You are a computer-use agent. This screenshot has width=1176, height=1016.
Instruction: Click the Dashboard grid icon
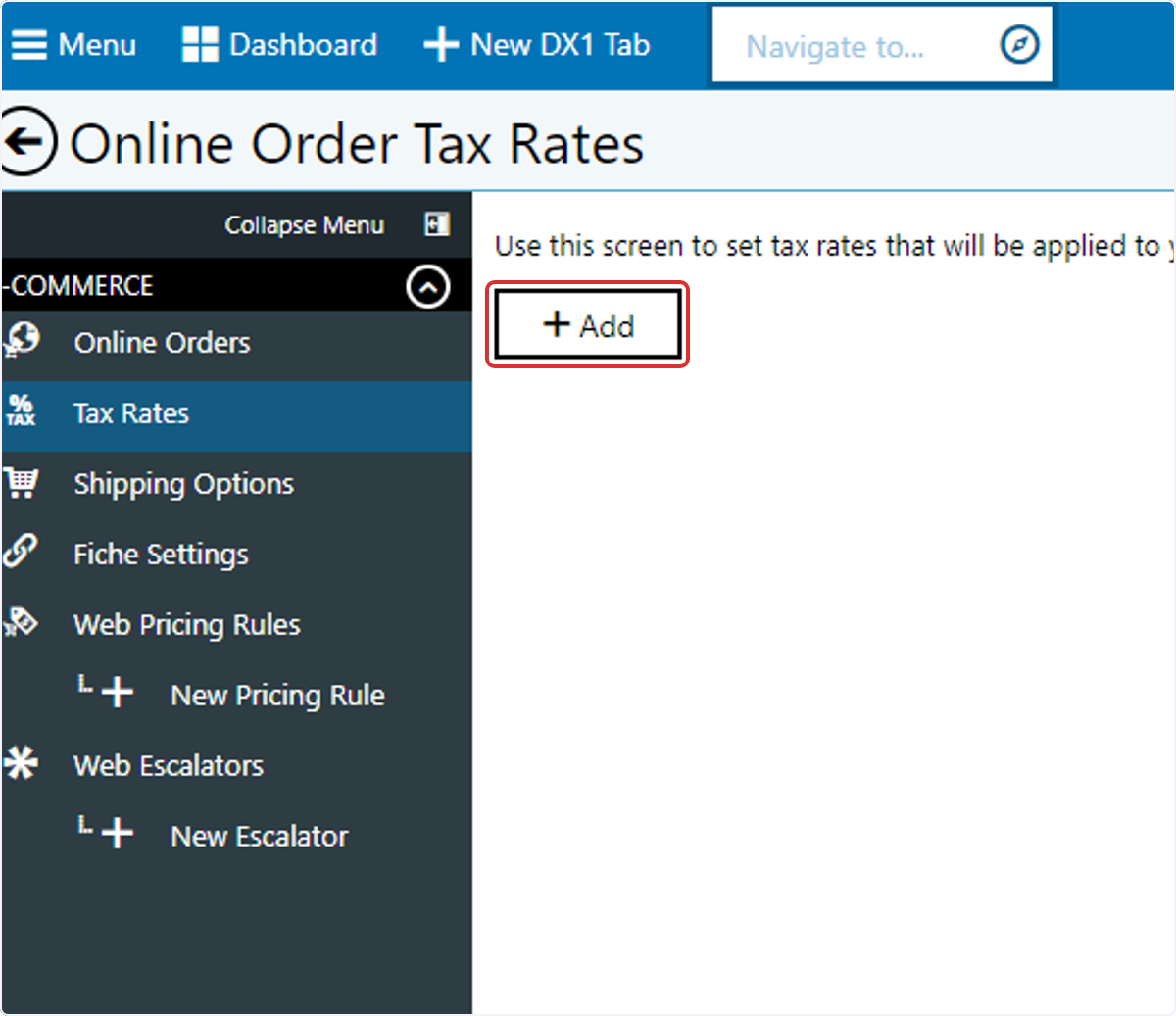[x=200, y=45]
